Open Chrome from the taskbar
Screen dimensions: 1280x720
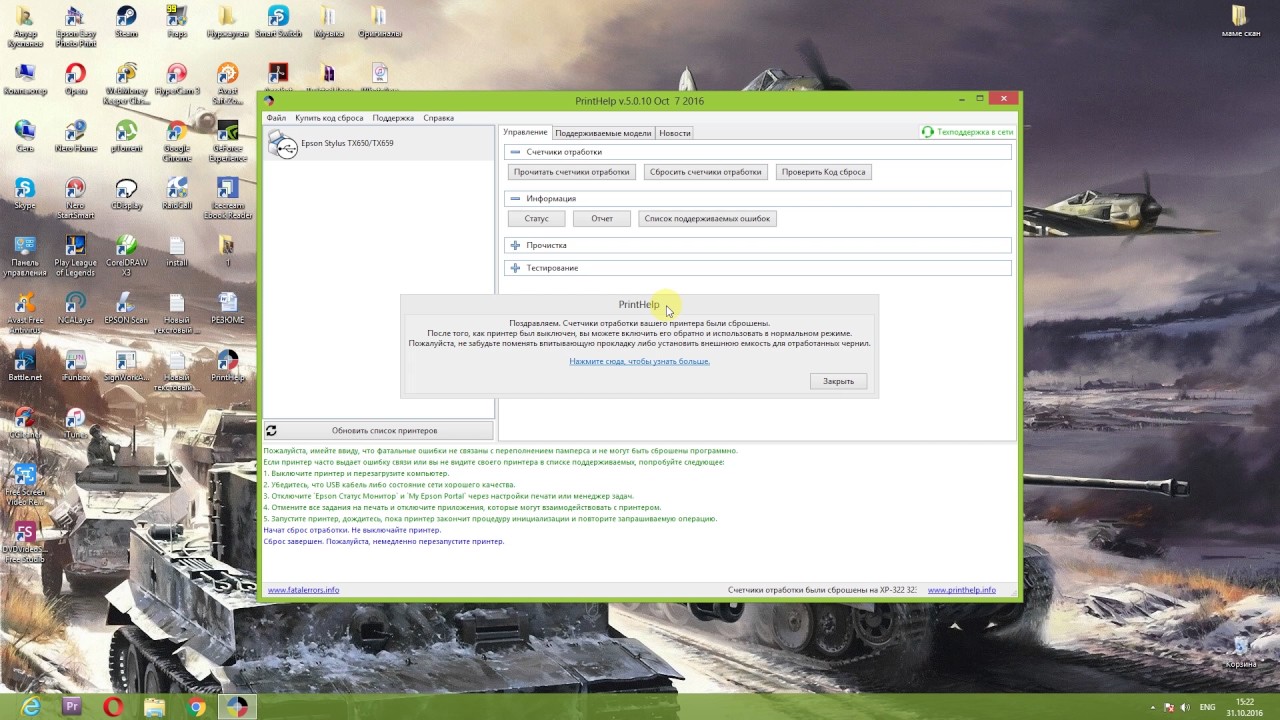(x=196, y=707)
